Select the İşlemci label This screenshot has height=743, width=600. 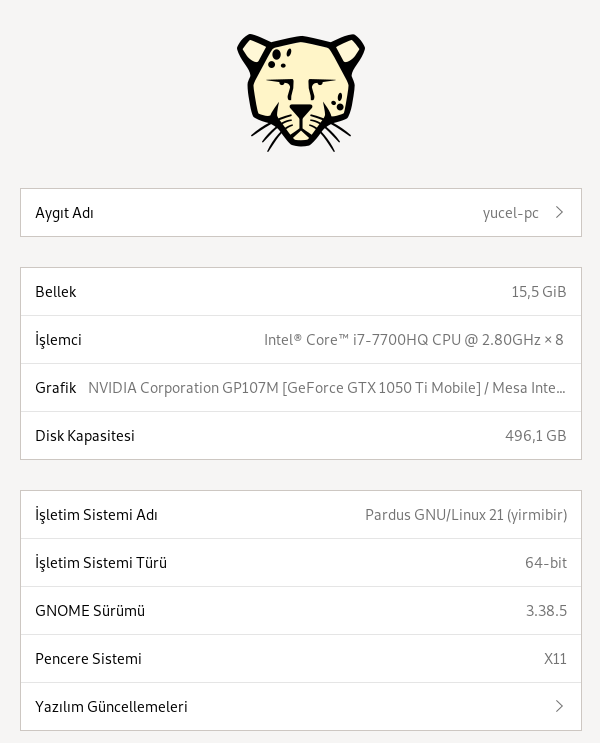coord(58,340)
